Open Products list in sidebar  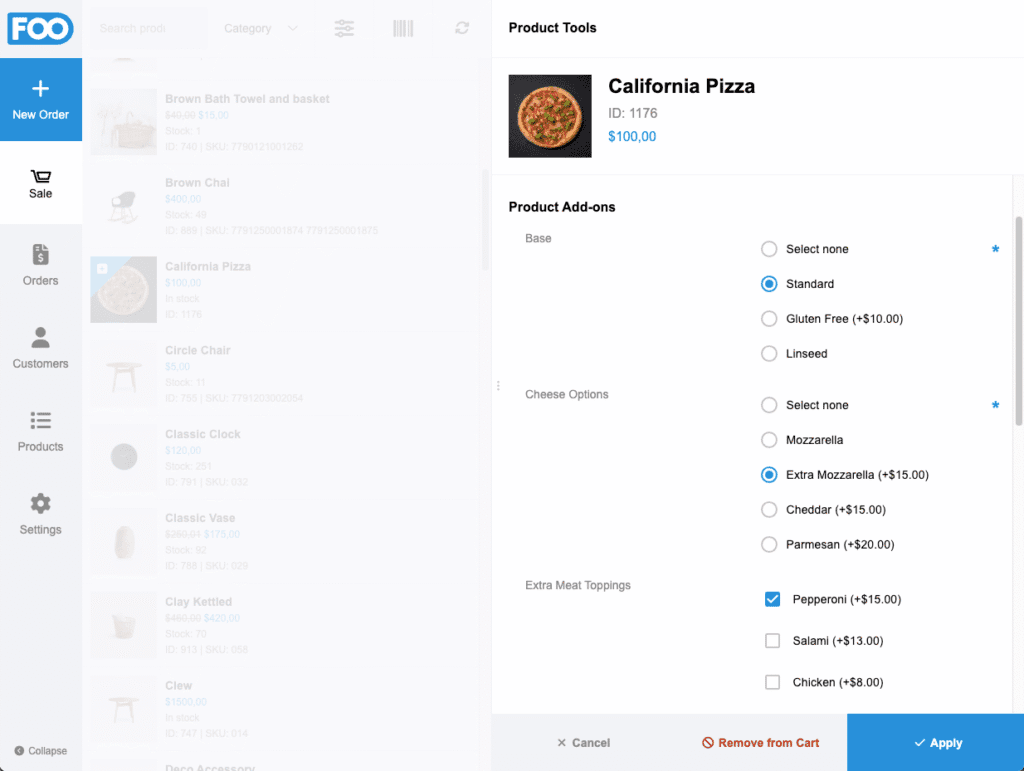point(40,431)
